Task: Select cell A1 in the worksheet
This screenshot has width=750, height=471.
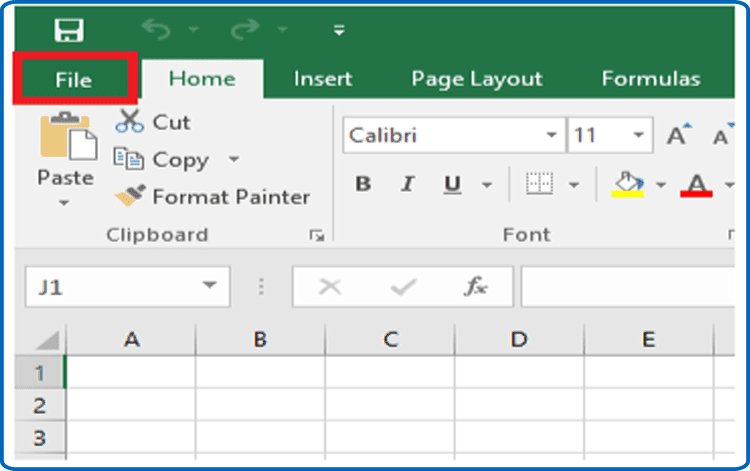Action: click(130, 373)
